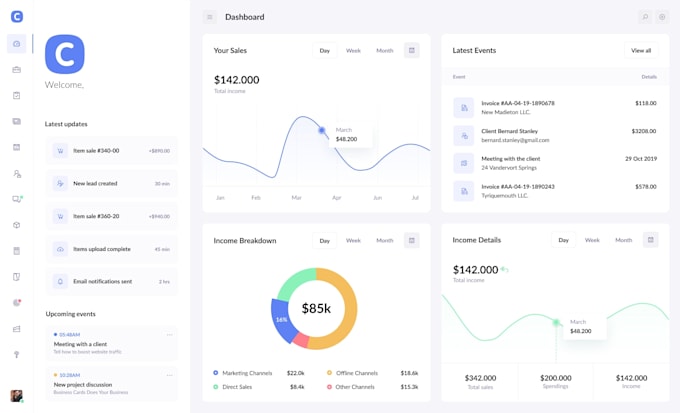Click invoice icon for Invoice #AA-04-19-1890243
The image size is (680, 413).
(x=464, y=191)
